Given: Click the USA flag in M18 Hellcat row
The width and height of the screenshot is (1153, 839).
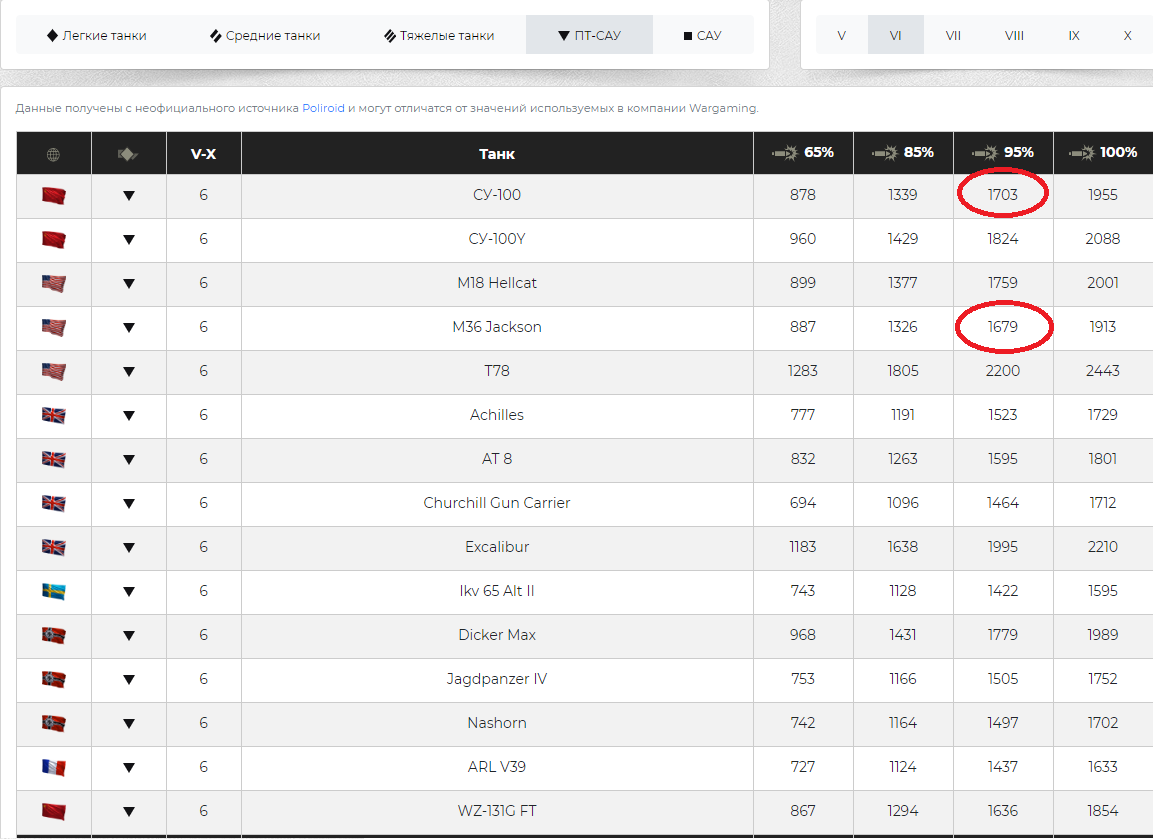Looking at the screenshot, I should point(54,283).
